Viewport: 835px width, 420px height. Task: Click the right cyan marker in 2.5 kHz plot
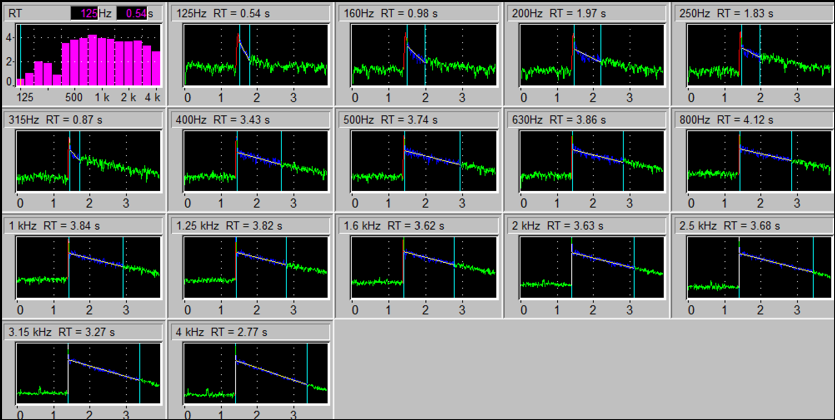click(x=813, y=267)
